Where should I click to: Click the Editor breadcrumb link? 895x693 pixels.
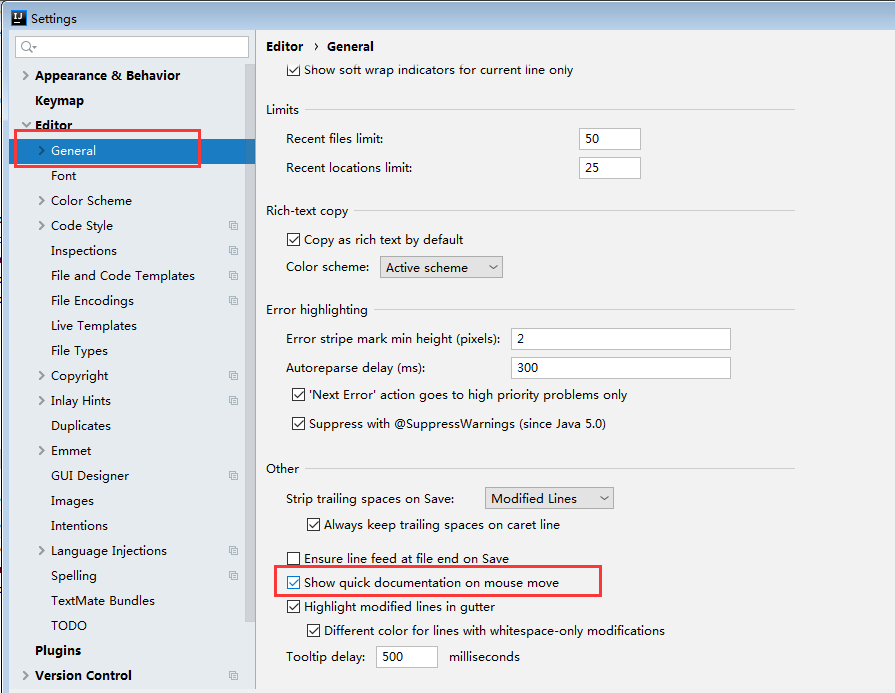coord(284,46)
